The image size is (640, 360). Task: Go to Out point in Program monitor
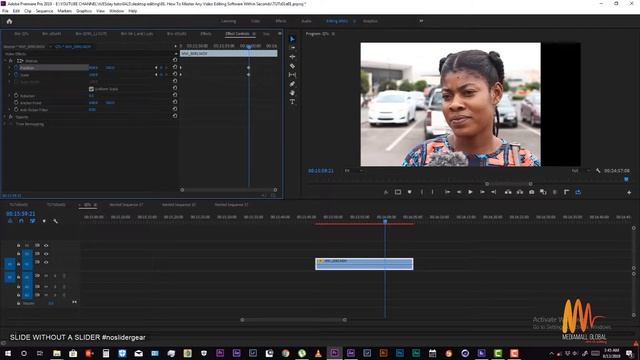click(x=493, y=192)
